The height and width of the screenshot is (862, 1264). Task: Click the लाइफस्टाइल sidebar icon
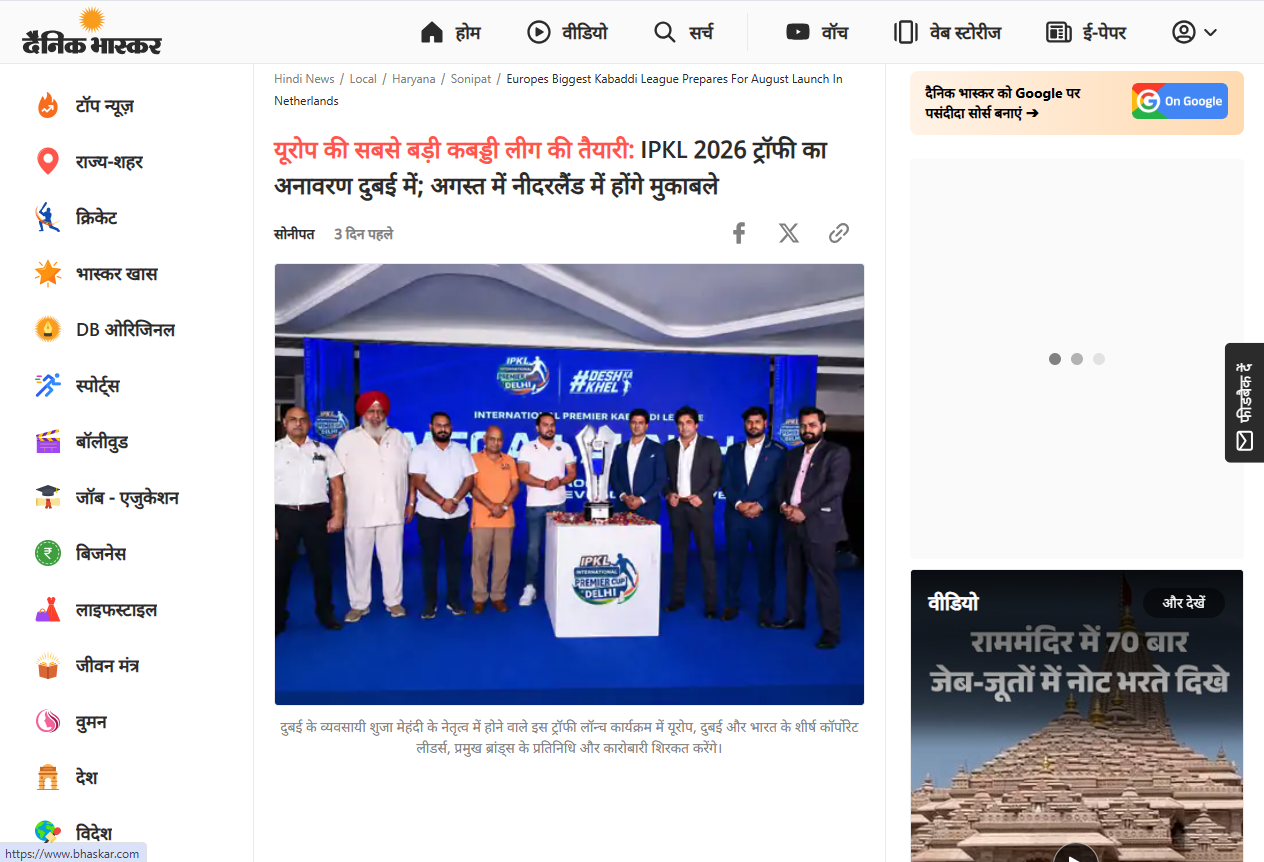(48, 609)
